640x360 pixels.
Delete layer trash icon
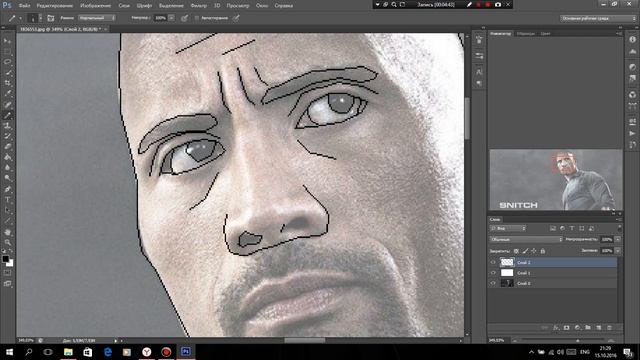click(x=609, y=328)
